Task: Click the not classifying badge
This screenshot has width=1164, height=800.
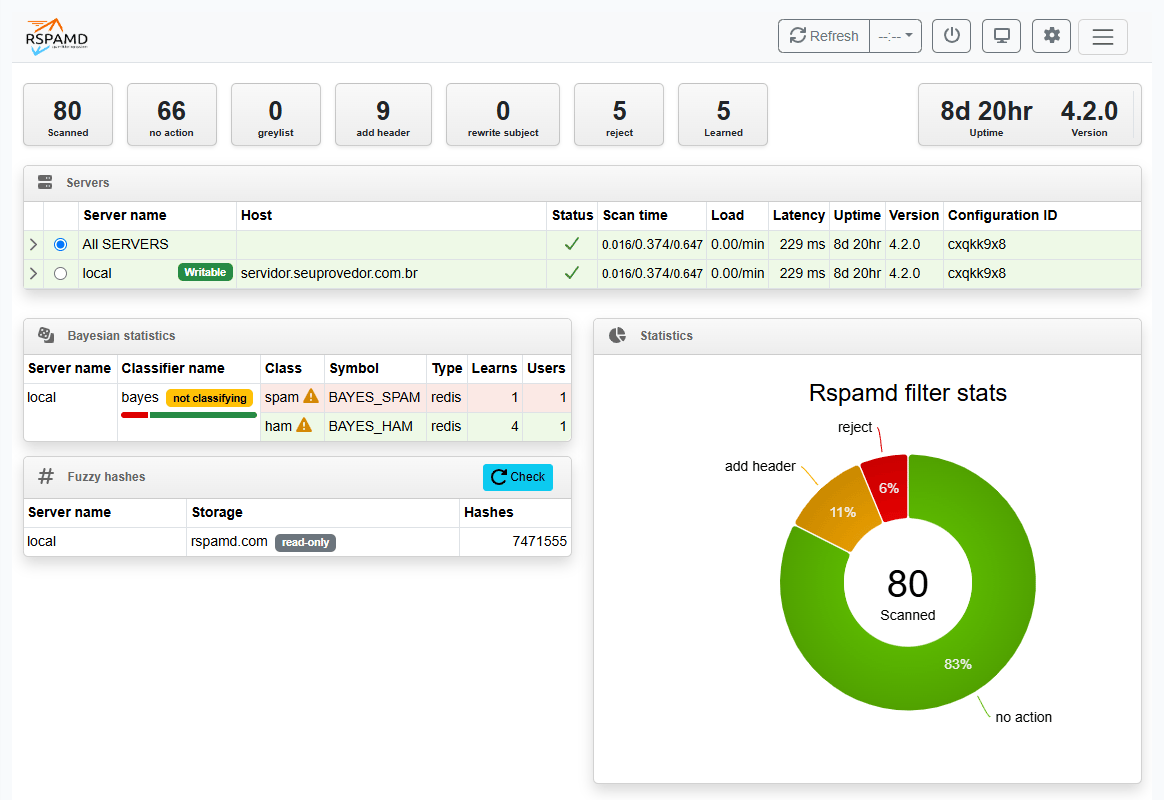Action: coord(209,398)
